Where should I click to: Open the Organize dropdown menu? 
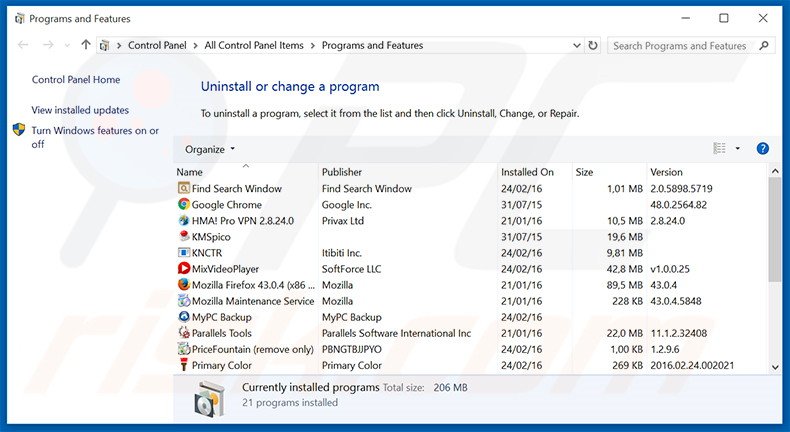coord(210,149)
